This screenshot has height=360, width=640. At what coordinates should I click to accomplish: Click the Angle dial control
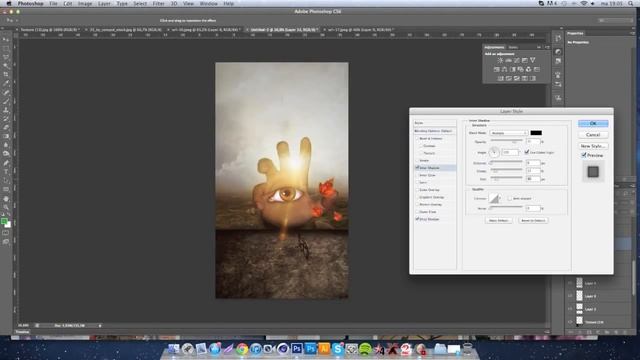coord(494,153)
